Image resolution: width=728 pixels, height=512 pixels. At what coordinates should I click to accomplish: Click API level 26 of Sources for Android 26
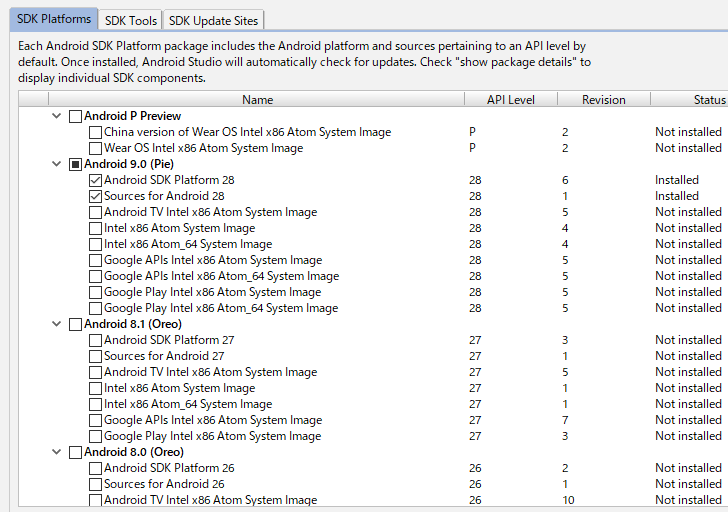click(475, 484)
